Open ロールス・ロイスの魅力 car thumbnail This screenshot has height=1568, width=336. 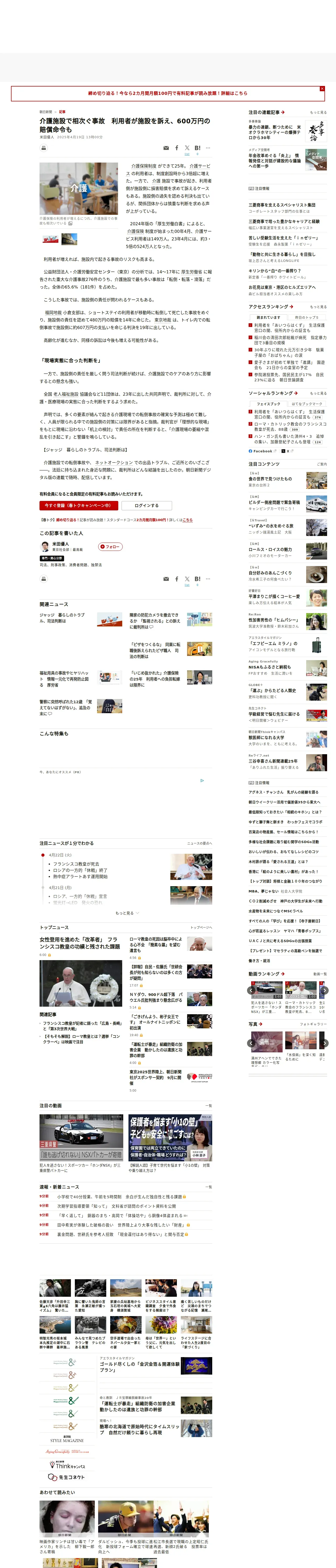pos(316,551)
